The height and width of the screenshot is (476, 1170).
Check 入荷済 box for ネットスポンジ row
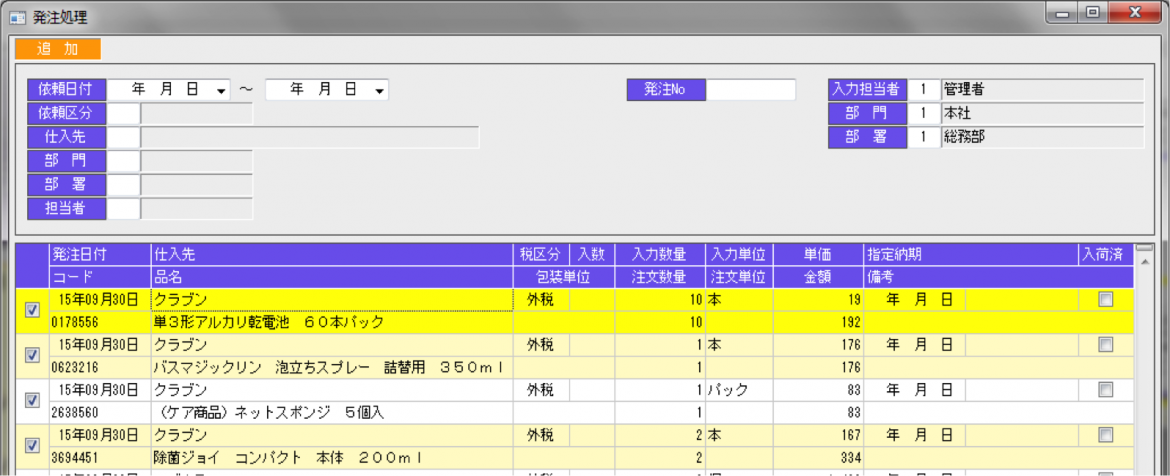coord(1105,389)
